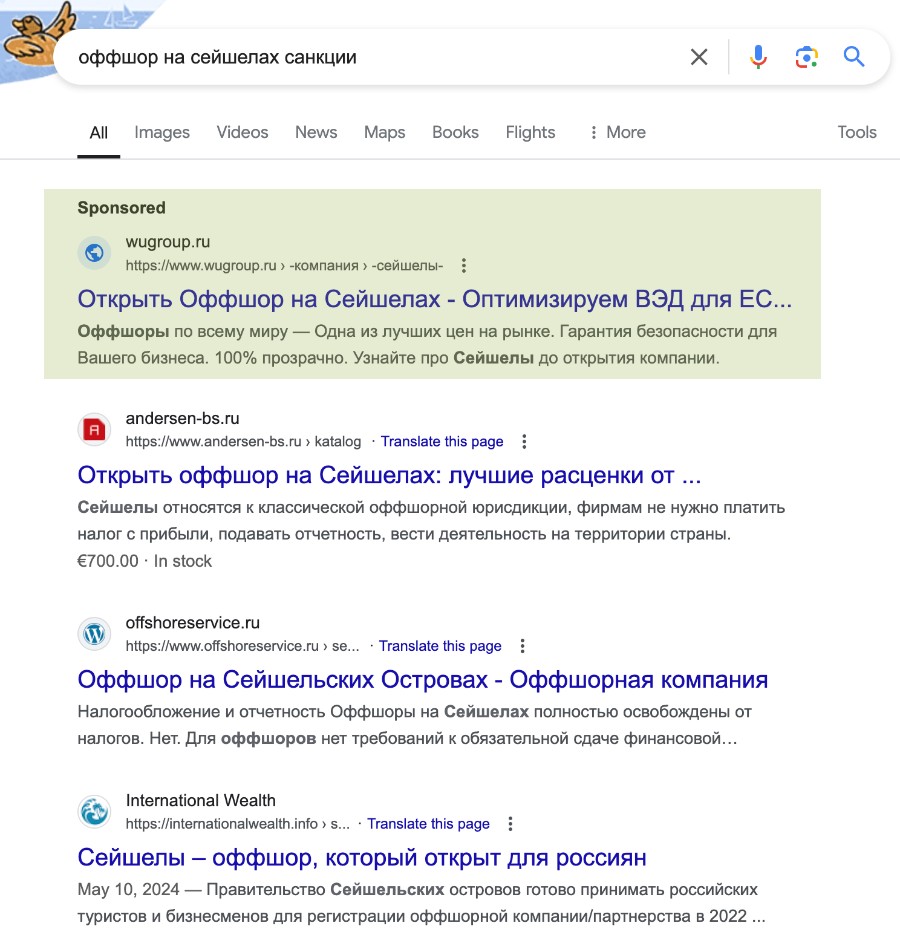The height and width of the screenshot is (944, 900).
Task: Click the andersen-bs.ru red favicon
Action: (x=93, y=430)
